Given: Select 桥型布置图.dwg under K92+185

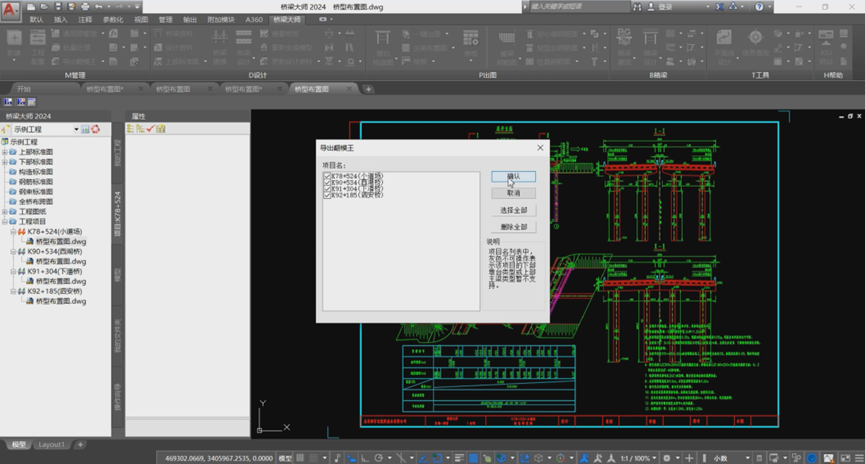Looking at the screenshot, I should 61,301.
